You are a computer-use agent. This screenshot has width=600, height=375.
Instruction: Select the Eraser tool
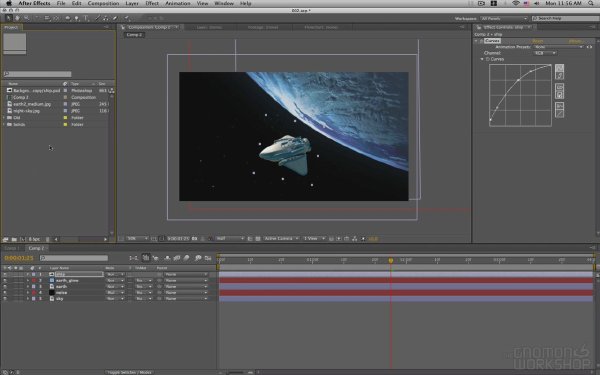pyautogui.click(x=114, y=18)
